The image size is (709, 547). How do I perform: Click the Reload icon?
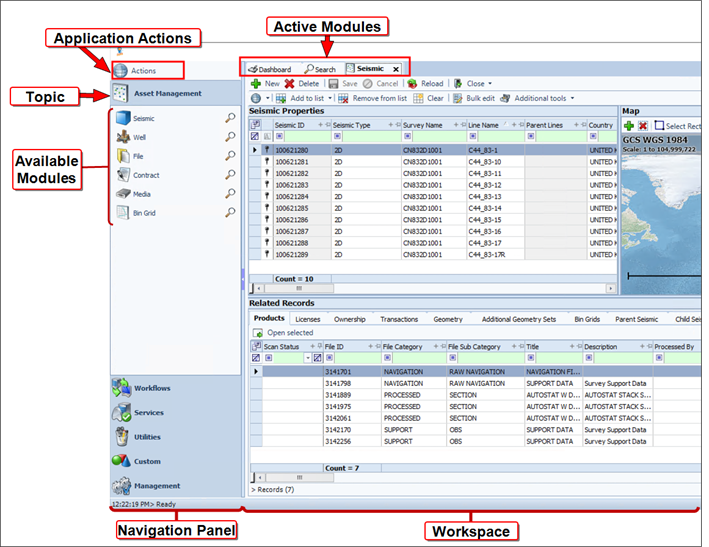(412, 84)
